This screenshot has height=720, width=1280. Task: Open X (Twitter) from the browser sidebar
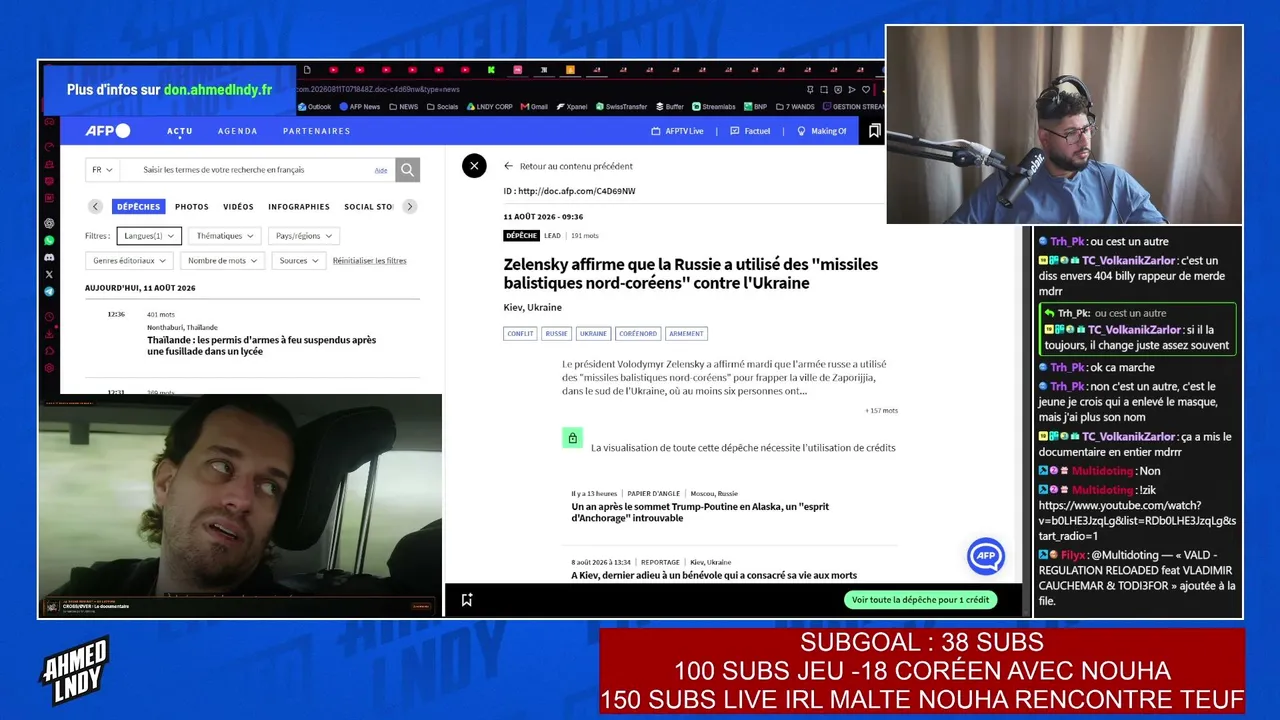49,274
